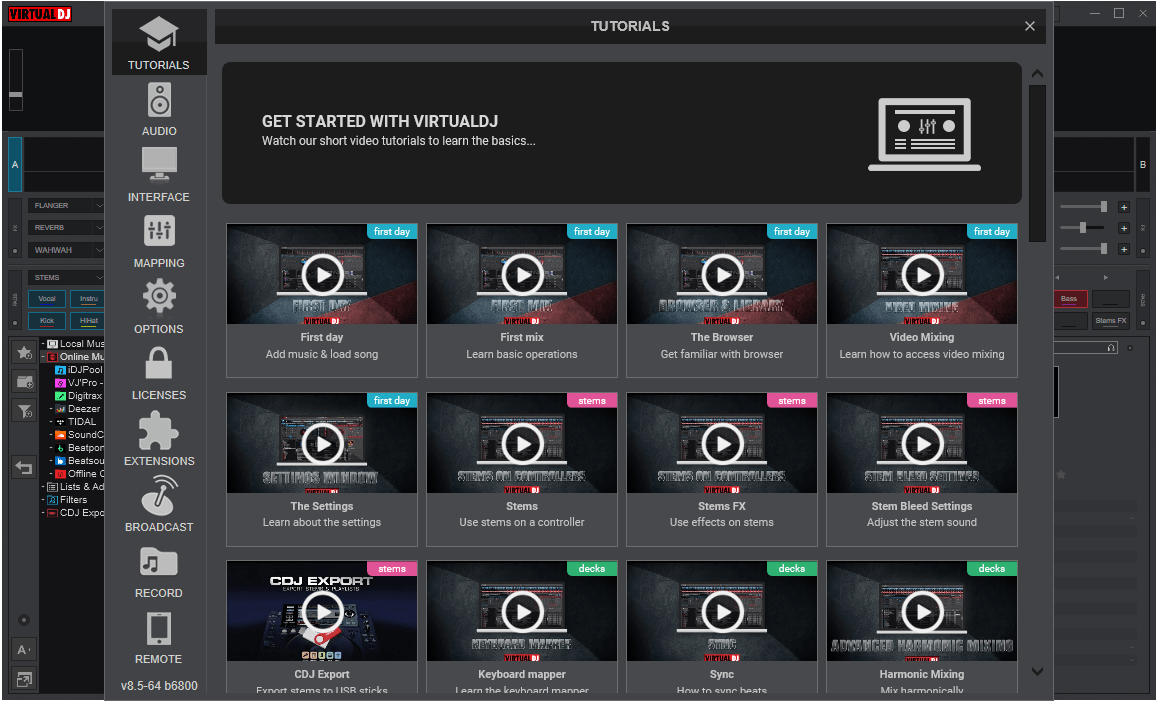Expand the CDJ Export tree node

pos(43,513)
